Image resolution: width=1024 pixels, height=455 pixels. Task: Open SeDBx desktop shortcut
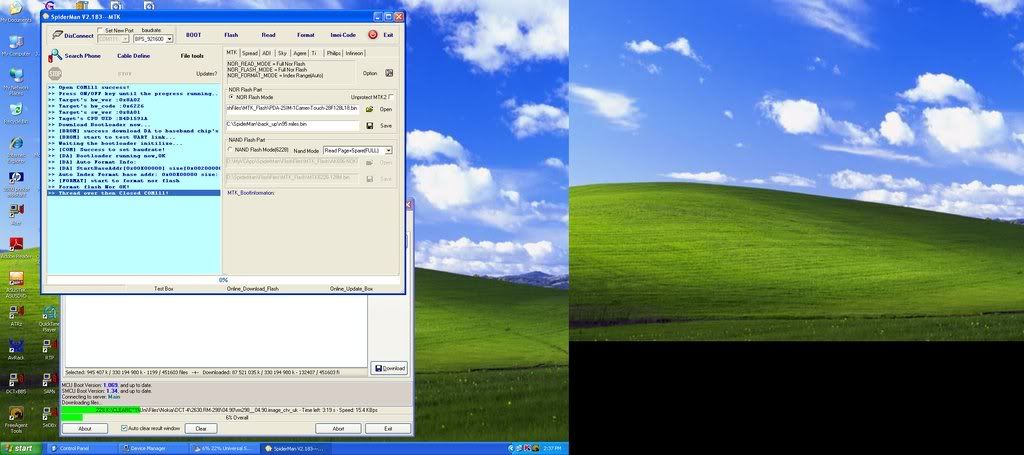(x=49, y=416)
